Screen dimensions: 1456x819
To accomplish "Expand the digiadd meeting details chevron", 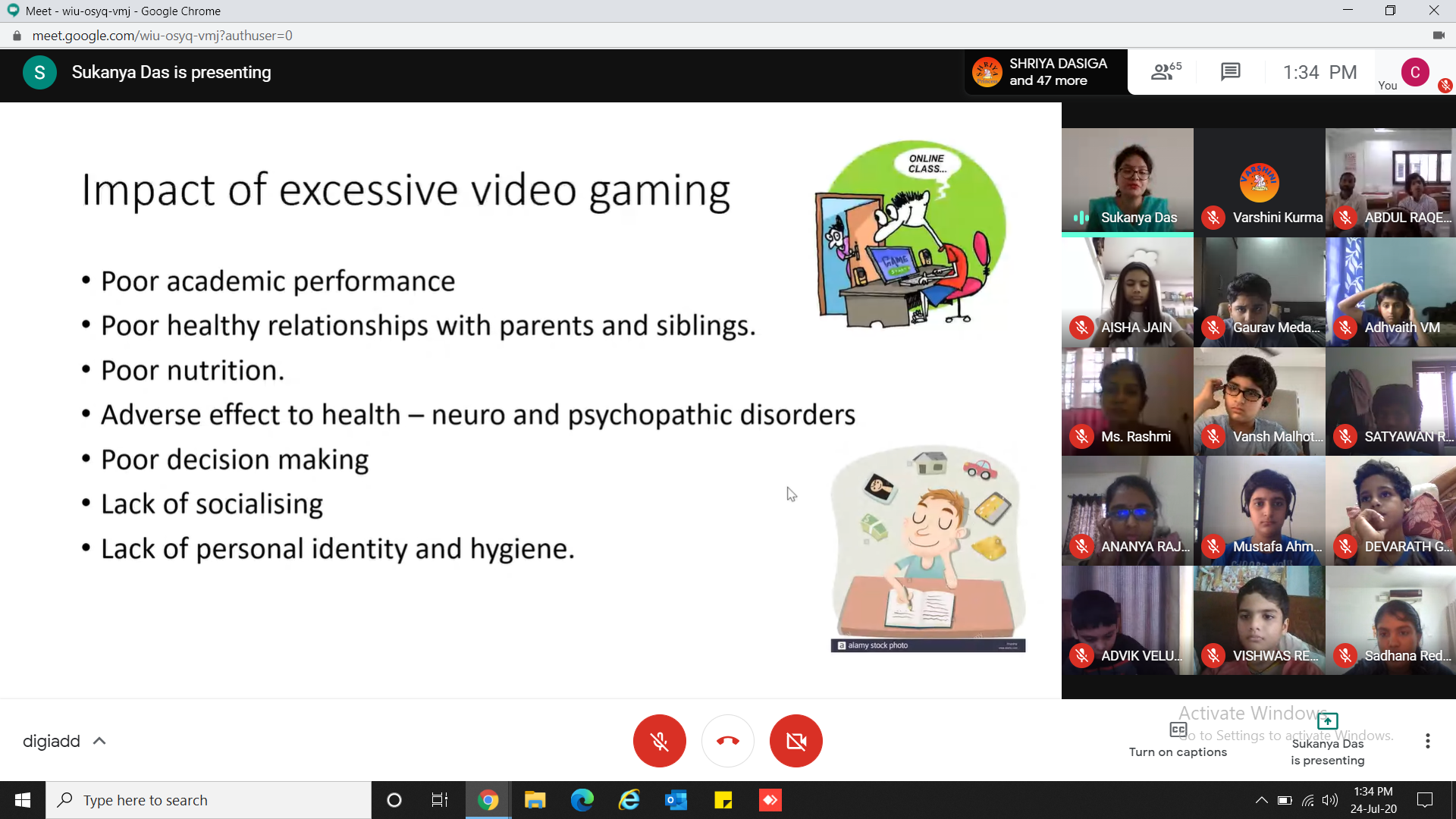I will coord(99,741).
